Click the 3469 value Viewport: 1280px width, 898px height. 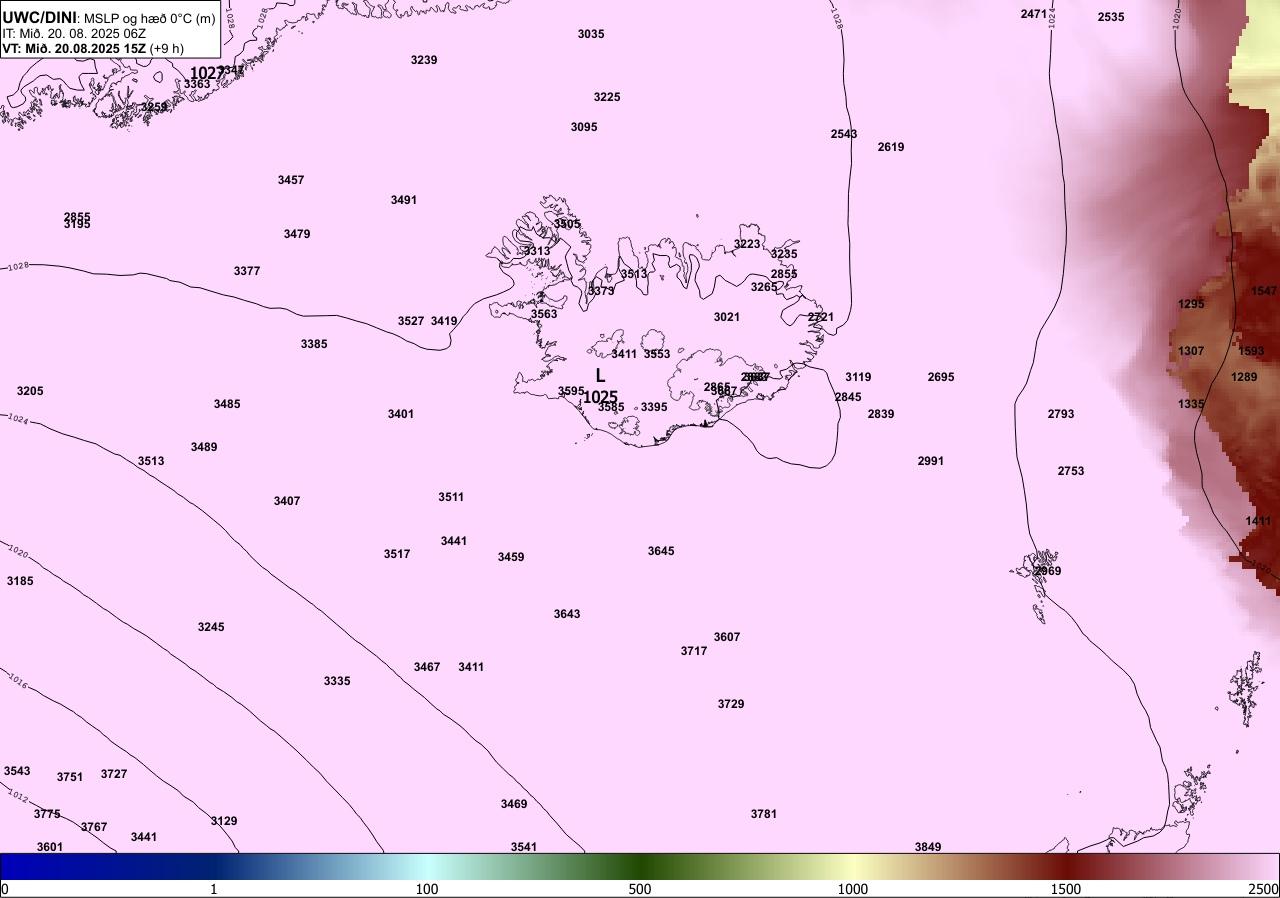click(x=514, y=804)
